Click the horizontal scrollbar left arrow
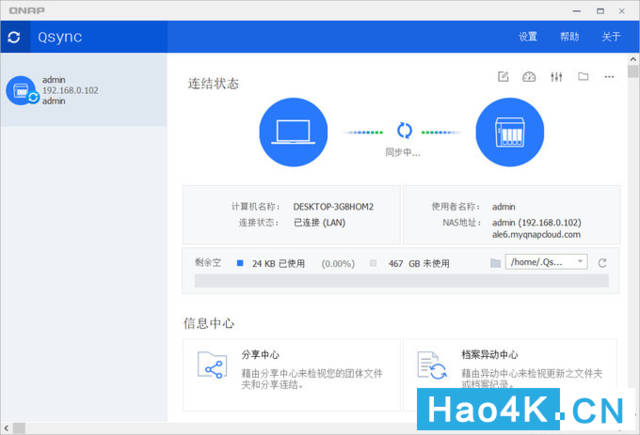 click(x=6, y=428)
